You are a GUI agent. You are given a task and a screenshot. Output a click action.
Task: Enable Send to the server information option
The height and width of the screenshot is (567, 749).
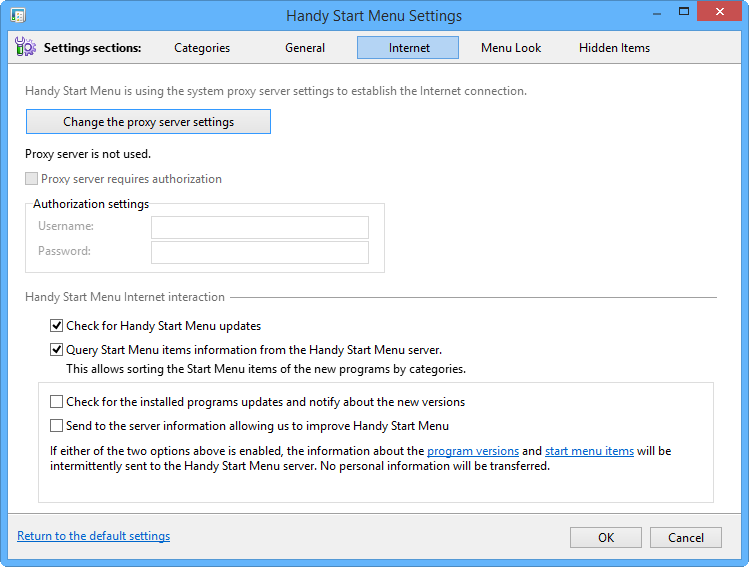click(x=56, y=426)
